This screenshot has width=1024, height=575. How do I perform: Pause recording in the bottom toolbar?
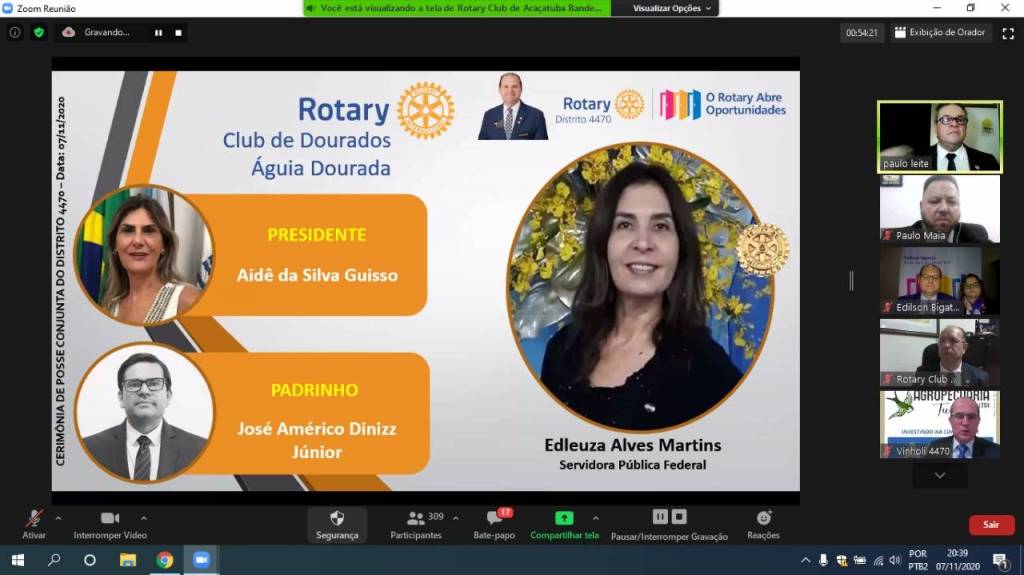coord(659,517)
